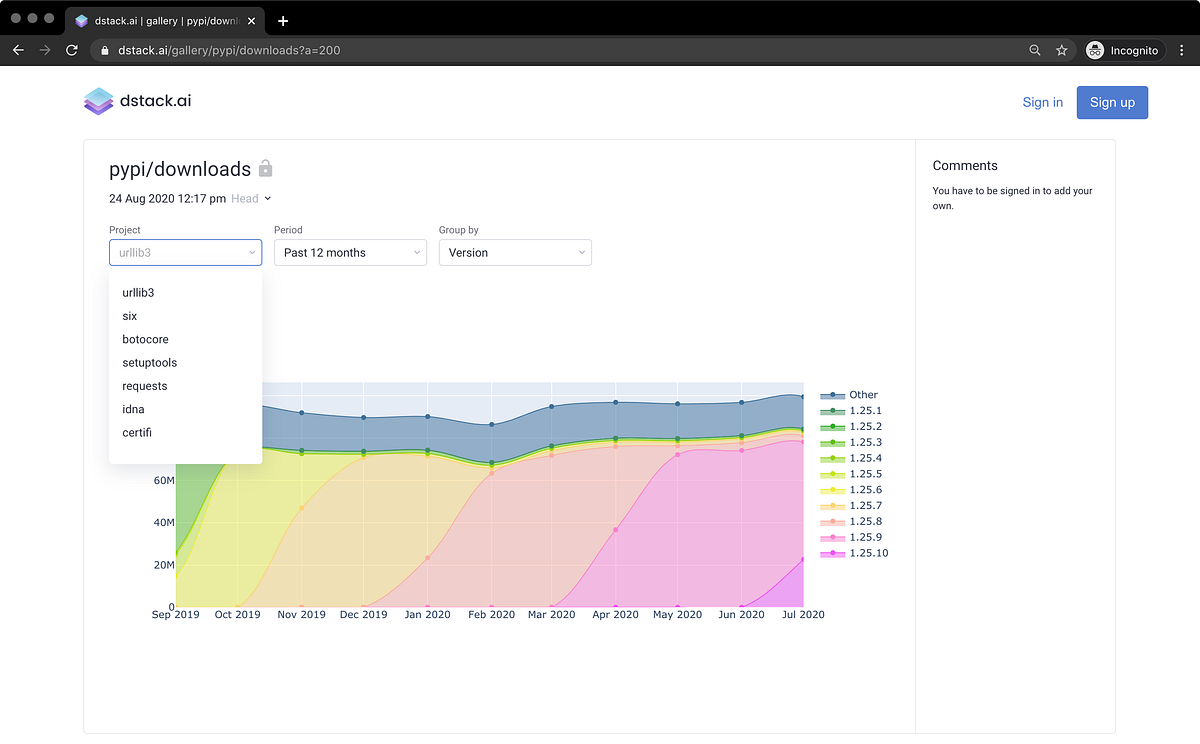The height and width of the screenshot is (744, 1200).
Task: Click the reload page icon
Action: tap(71, 50)
